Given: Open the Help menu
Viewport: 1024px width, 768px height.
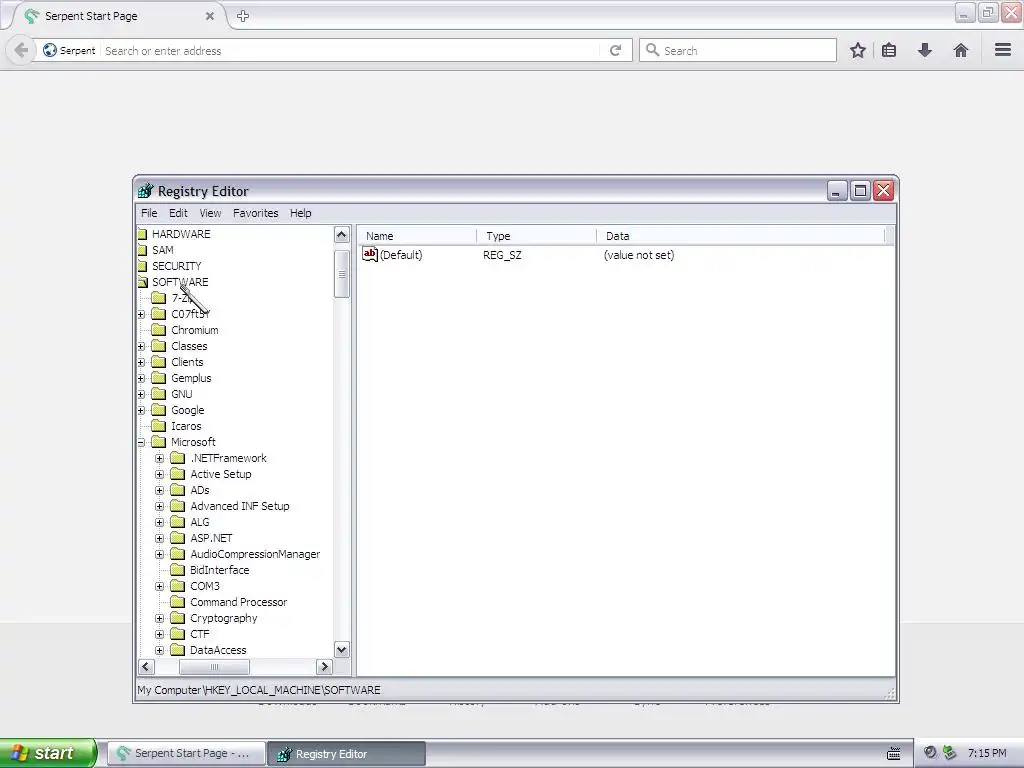Looking at the screenshot, I should point(300,213).
